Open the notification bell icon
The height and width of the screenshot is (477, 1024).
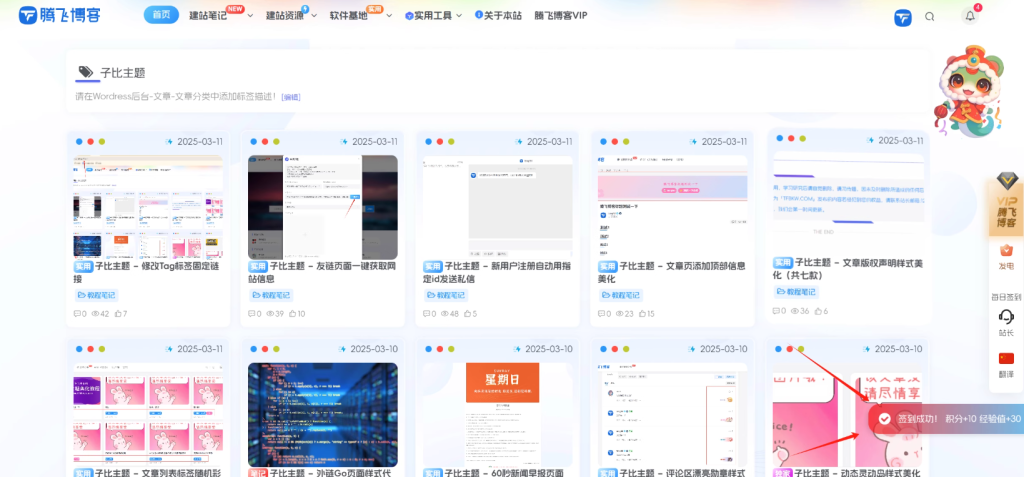point(970,17)
